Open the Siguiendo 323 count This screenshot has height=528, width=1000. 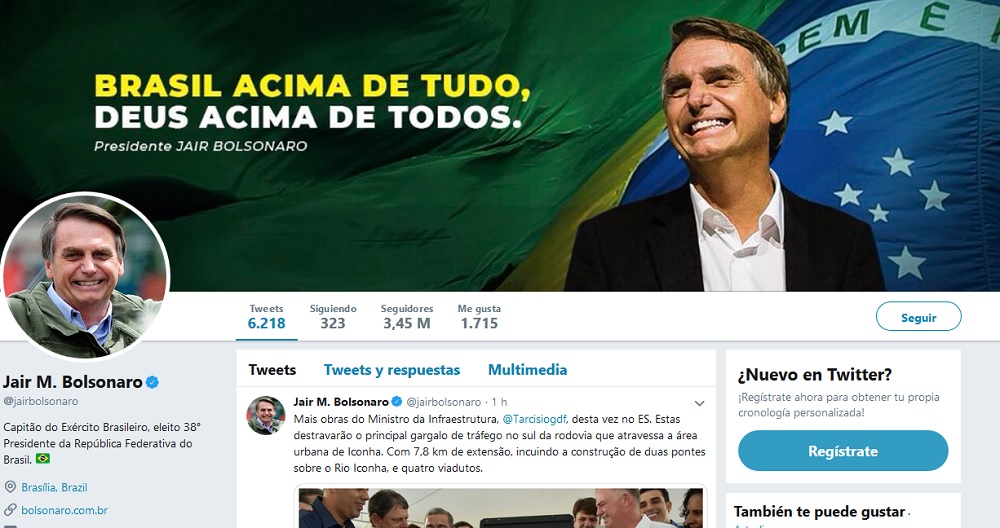pyautogui.click(x=333, y=316)
